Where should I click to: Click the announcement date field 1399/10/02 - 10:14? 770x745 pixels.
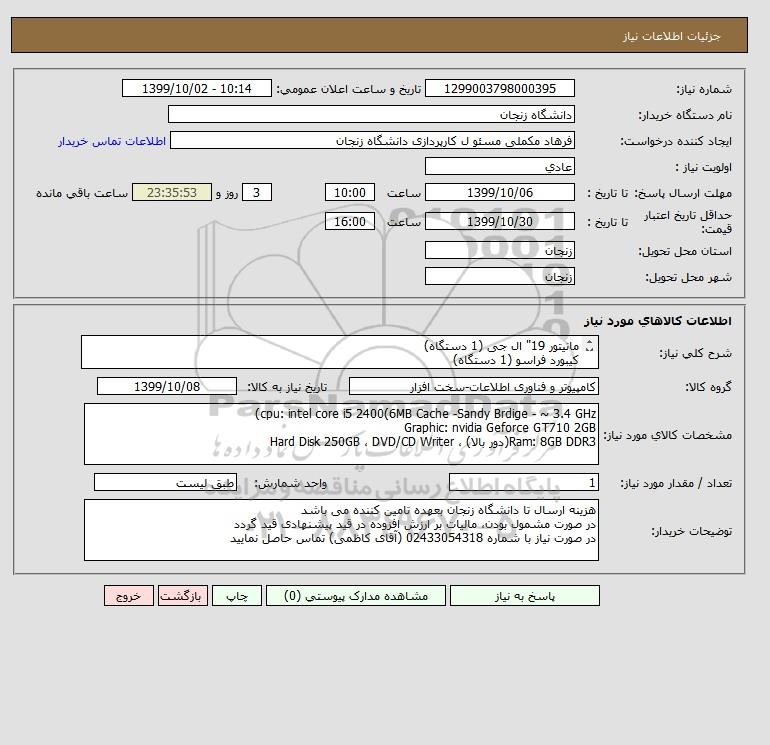point(196,88)
